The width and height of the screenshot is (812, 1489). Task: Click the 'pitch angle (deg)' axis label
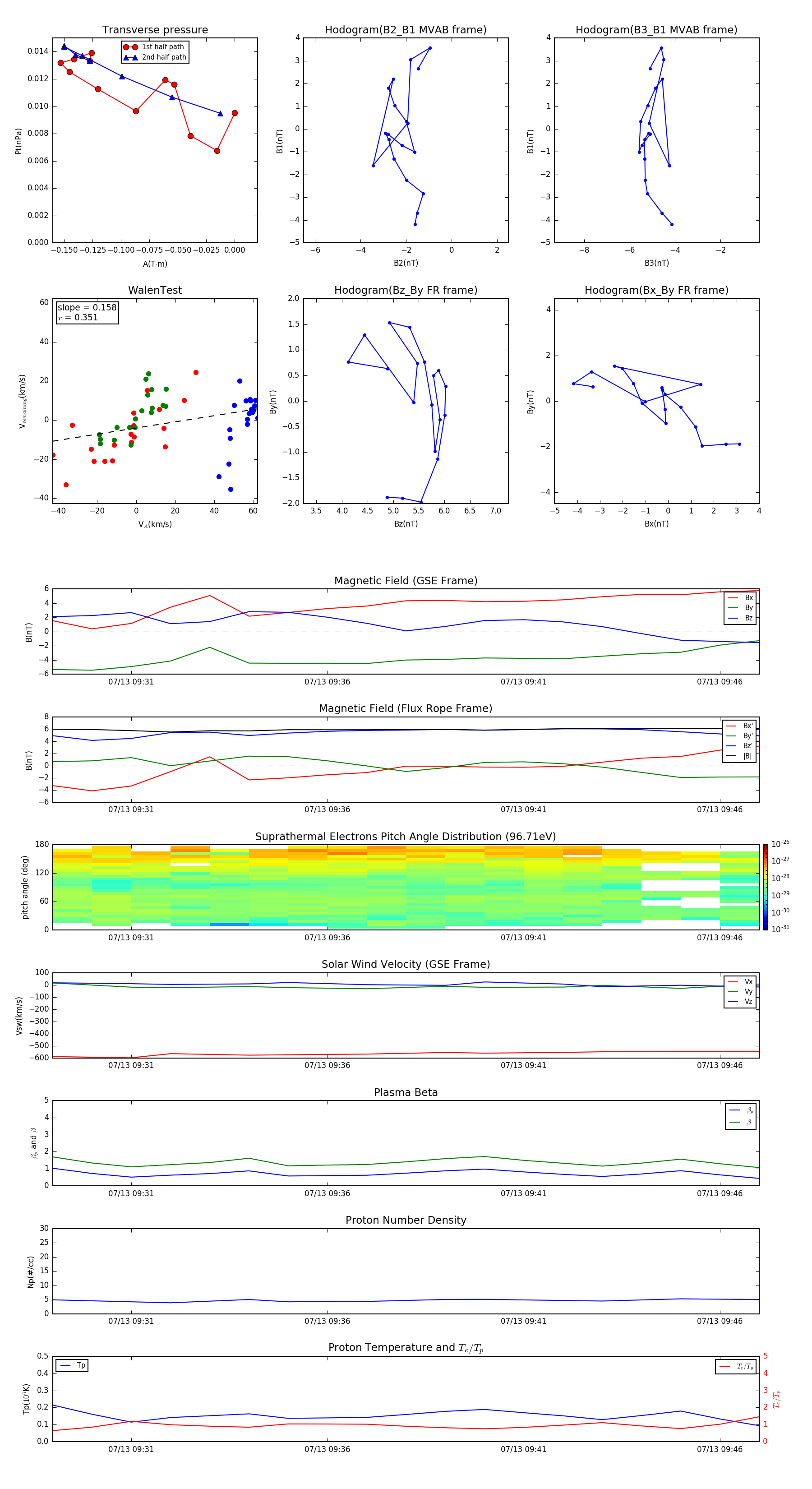click(x=25, y=887)
